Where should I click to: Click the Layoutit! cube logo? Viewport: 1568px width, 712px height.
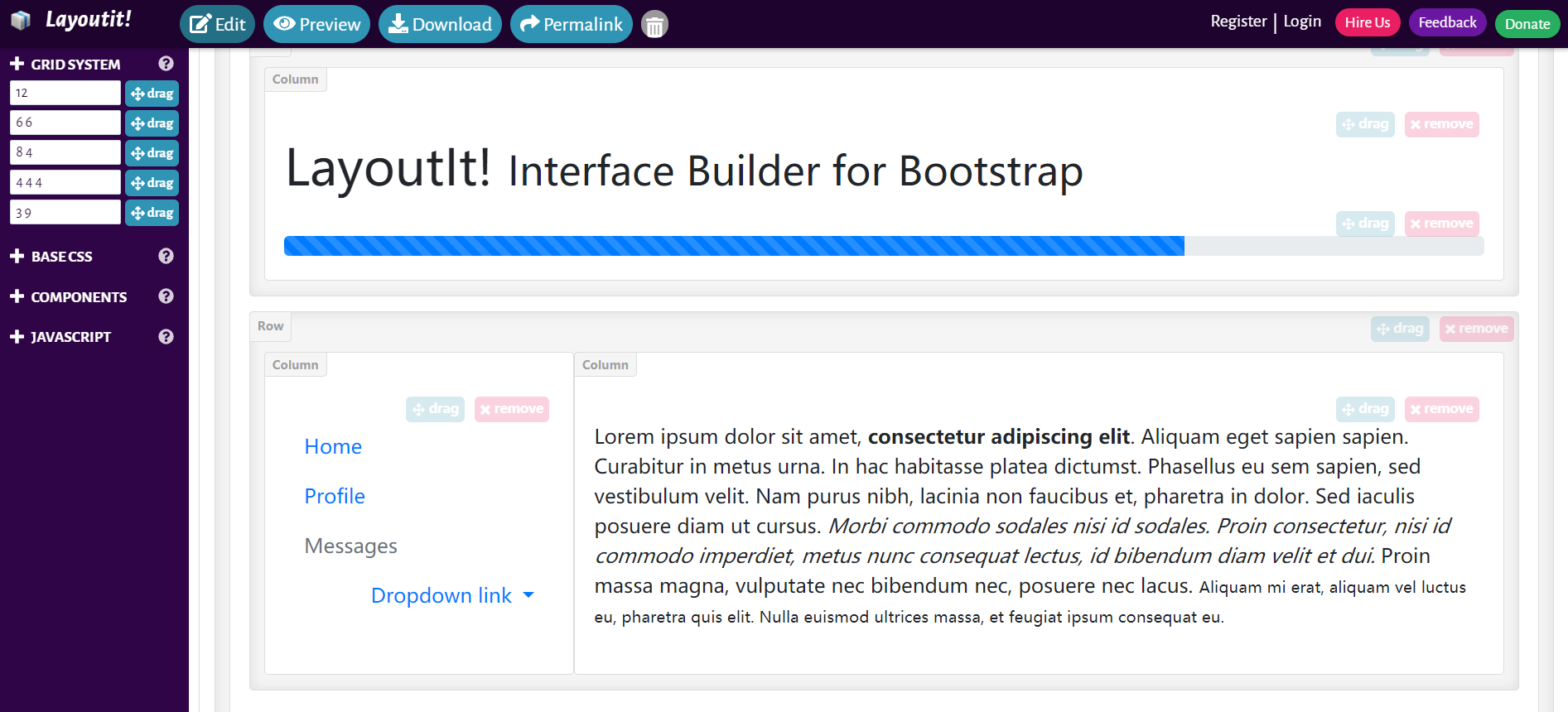(21, 20)
